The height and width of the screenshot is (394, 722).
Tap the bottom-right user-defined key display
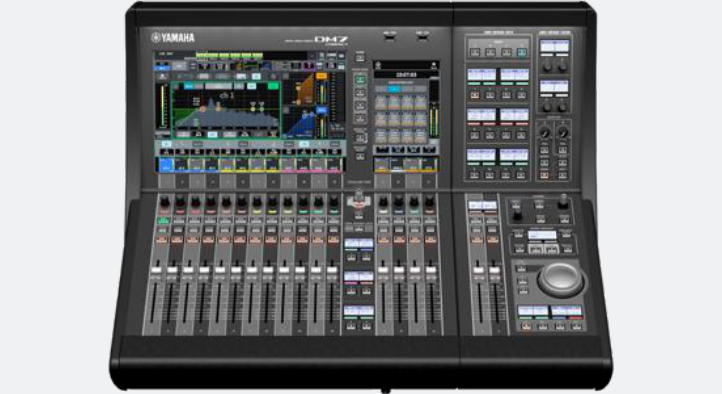(514, 155)
